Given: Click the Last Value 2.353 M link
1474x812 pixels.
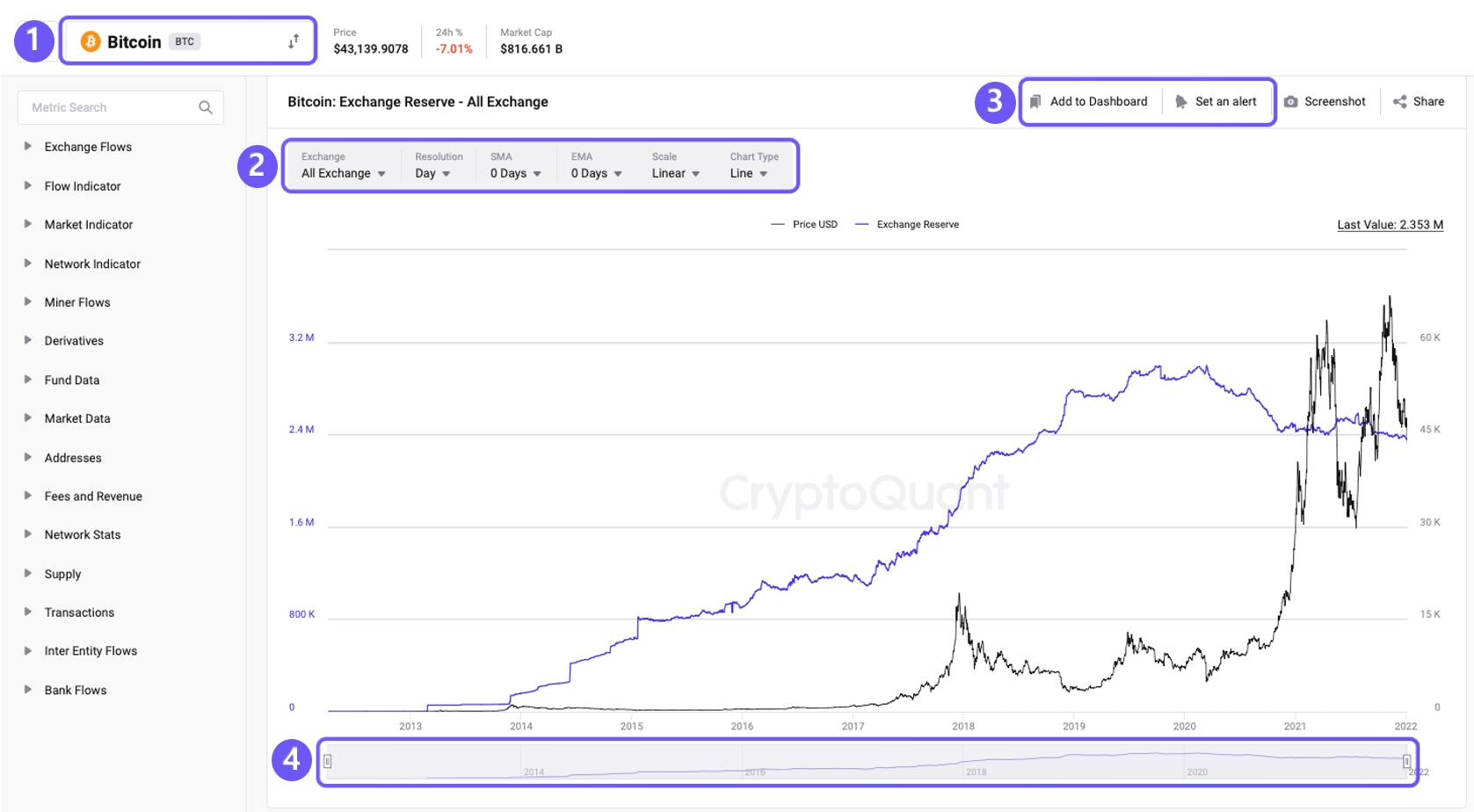Looking at the screenshot, I should coord(1390,225).
